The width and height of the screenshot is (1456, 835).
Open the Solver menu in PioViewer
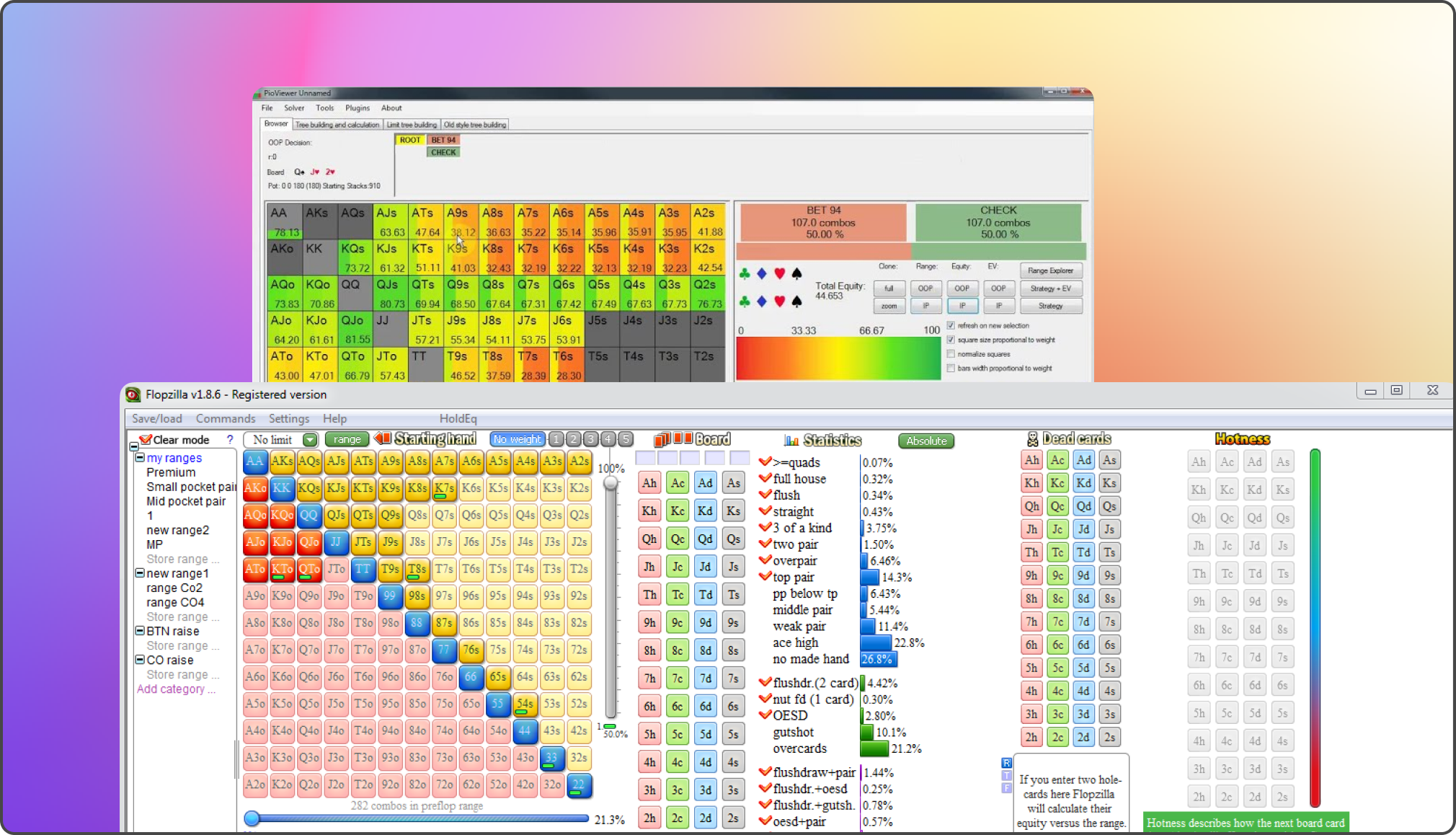pyautogui.click(x=294, y=107)
